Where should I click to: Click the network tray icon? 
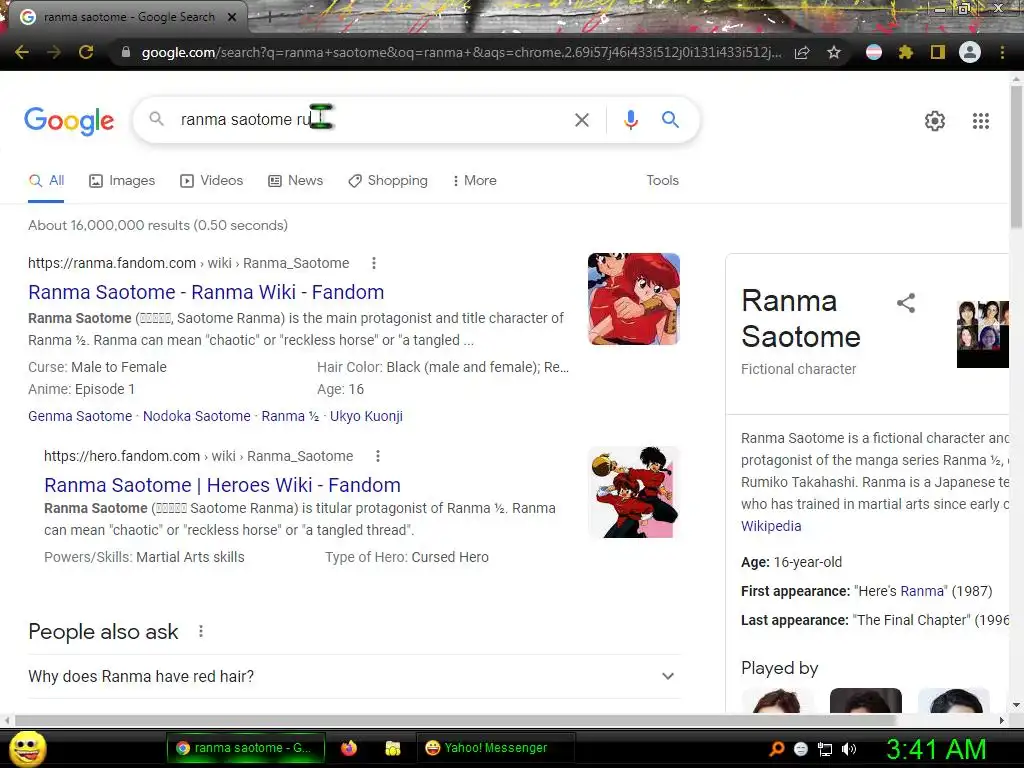[825, 749]
